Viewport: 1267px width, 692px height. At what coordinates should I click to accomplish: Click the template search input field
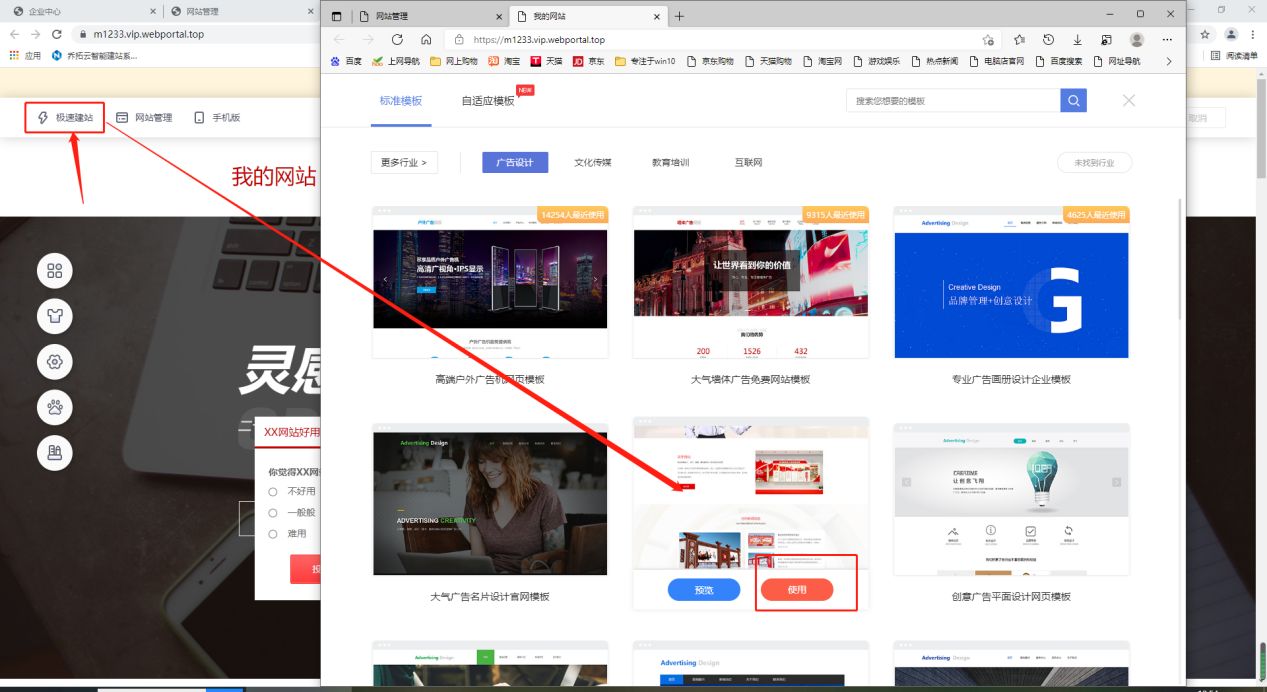pos(952,101)
